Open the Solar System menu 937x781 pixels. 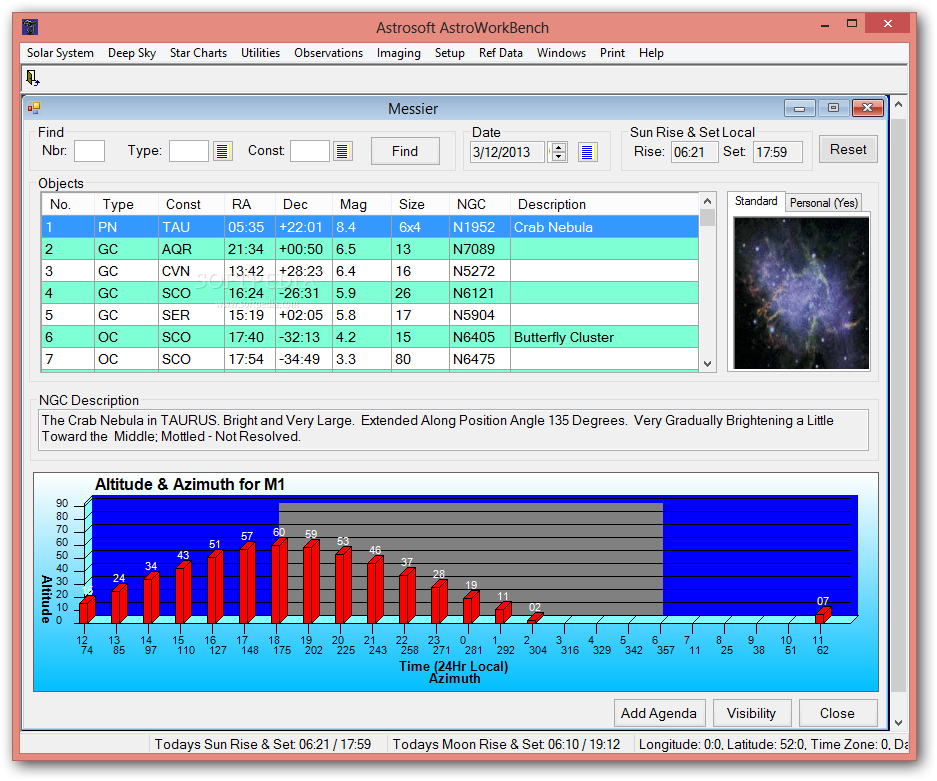pyautogui.click(x=60, y=53)
